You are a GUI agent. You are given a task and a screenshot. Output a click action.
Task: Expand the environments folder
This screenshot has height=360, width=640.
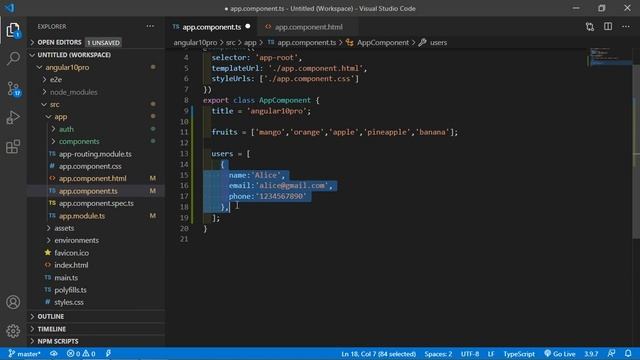pyautogui.click(x=96, y=240)
